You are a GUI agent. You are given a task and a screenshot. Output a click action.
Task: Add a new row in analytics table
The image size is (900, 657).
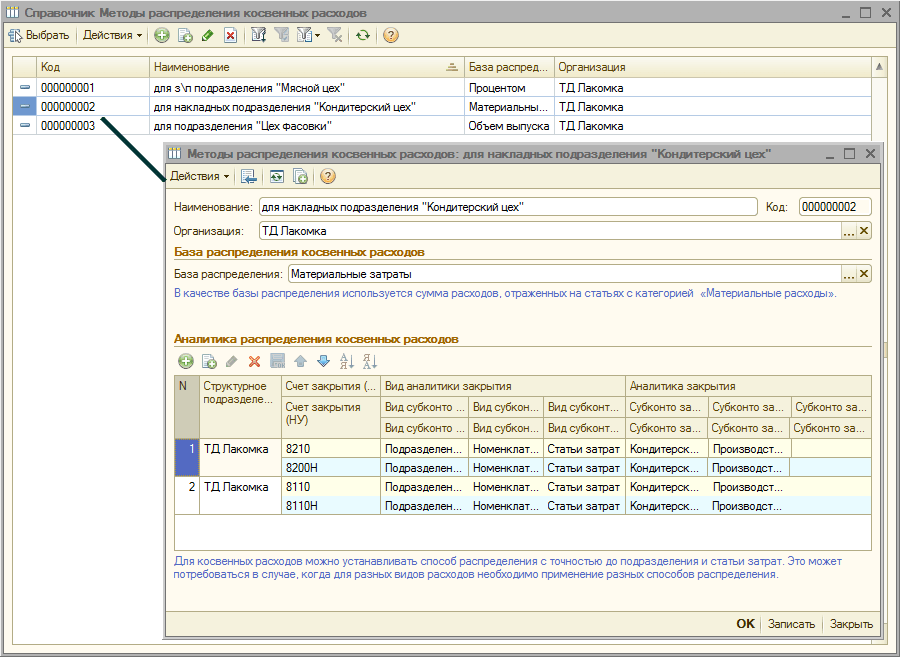(186, 361)
